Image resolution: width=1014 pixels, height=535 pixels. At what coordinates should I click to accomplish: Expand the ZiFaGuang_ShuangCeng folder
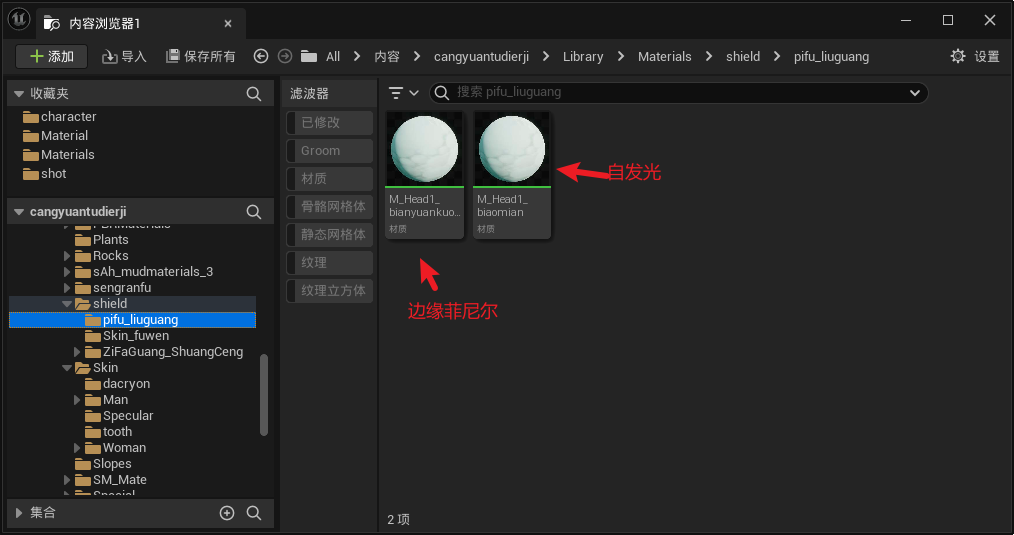[78, 352]
